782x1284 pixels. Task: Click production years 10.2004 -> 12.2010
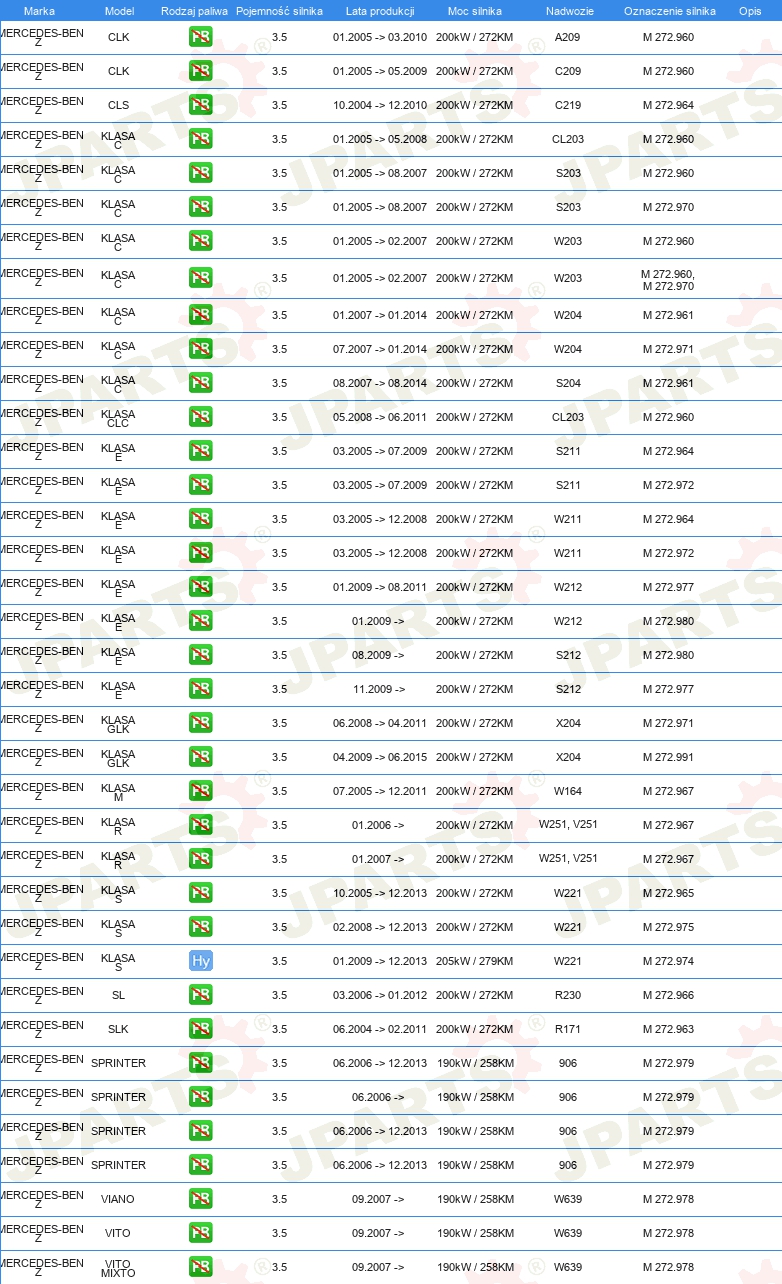380,105
